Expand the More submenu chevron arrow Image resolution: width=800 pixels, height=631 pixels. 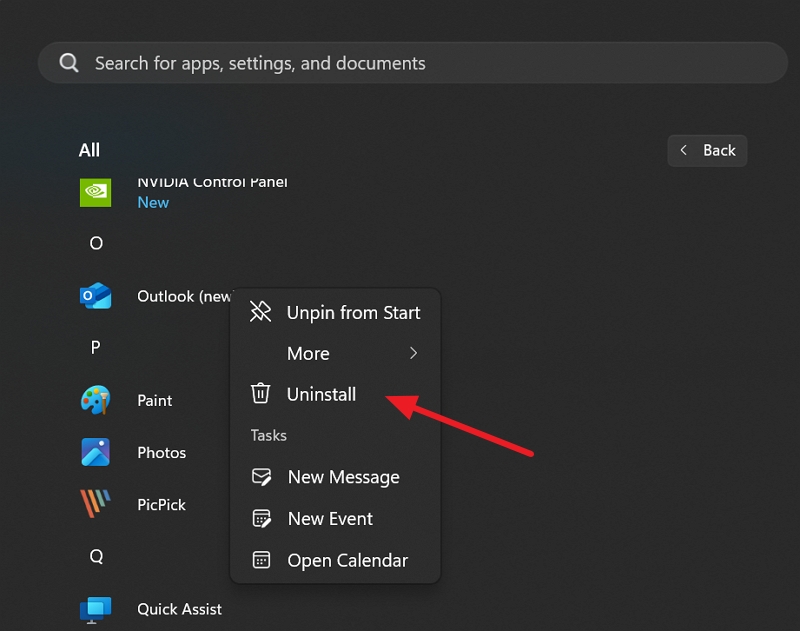[413, 353]
